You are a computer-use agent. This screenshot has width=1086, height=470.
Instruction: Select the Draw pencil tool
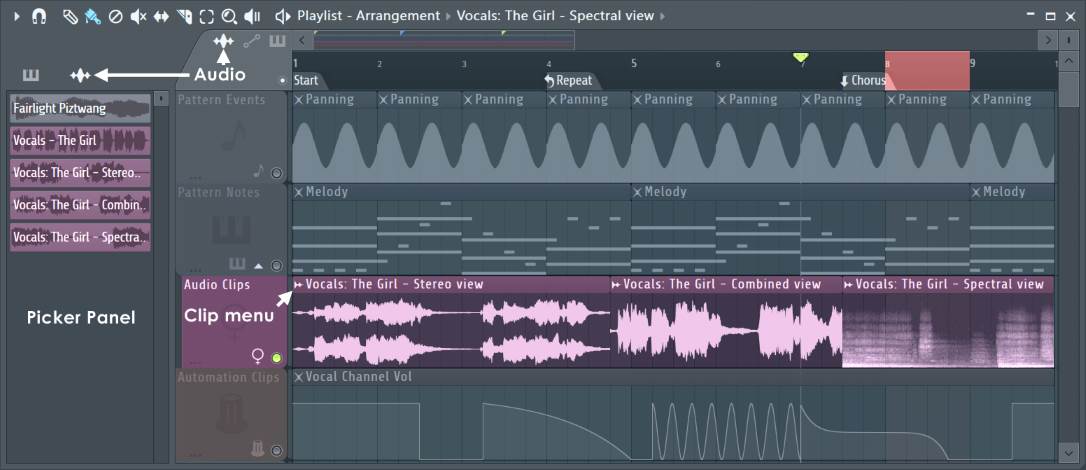[69, 16]
